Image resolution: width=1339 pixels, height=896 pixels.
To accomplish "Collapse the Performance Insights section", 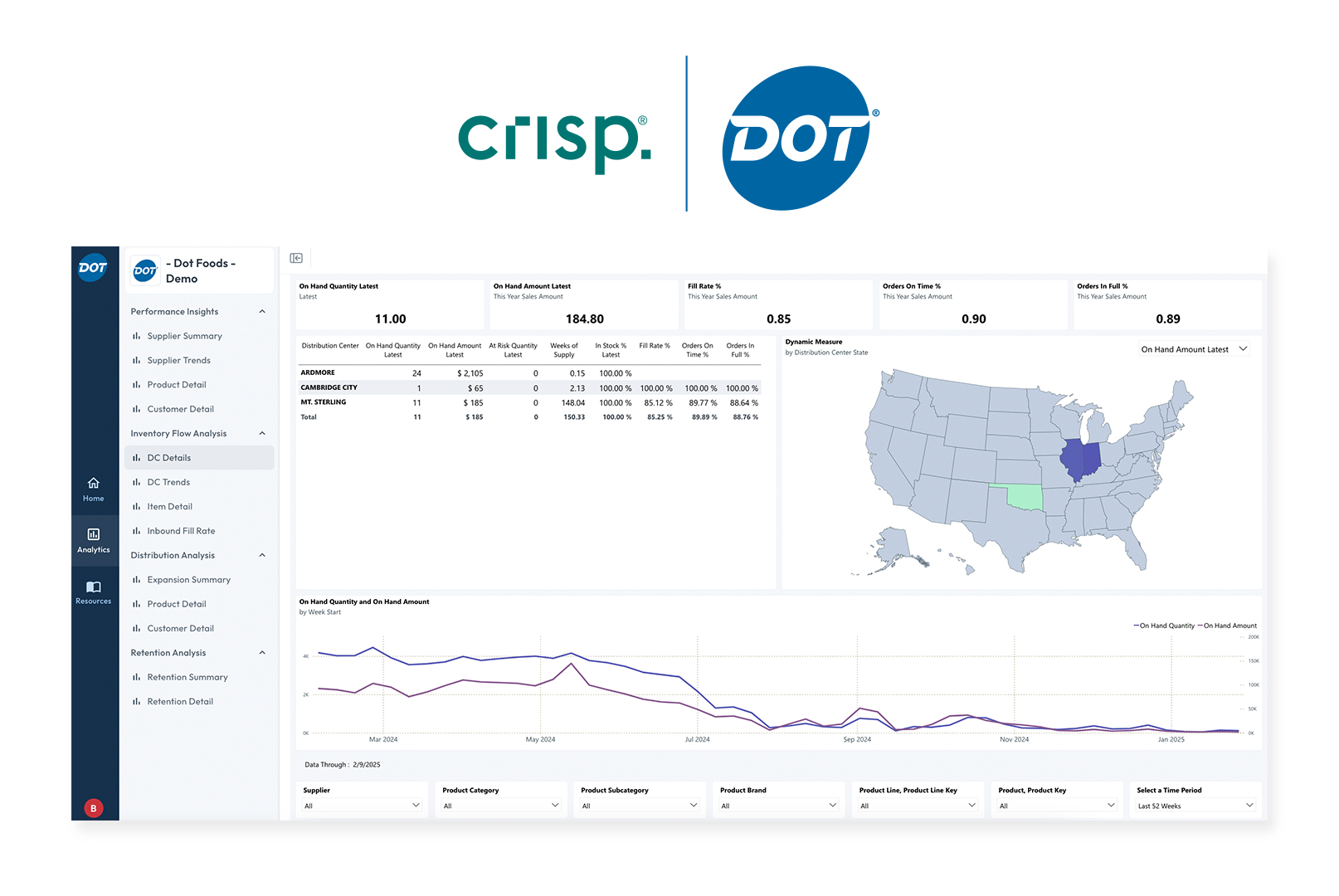I will coord(262,311).
